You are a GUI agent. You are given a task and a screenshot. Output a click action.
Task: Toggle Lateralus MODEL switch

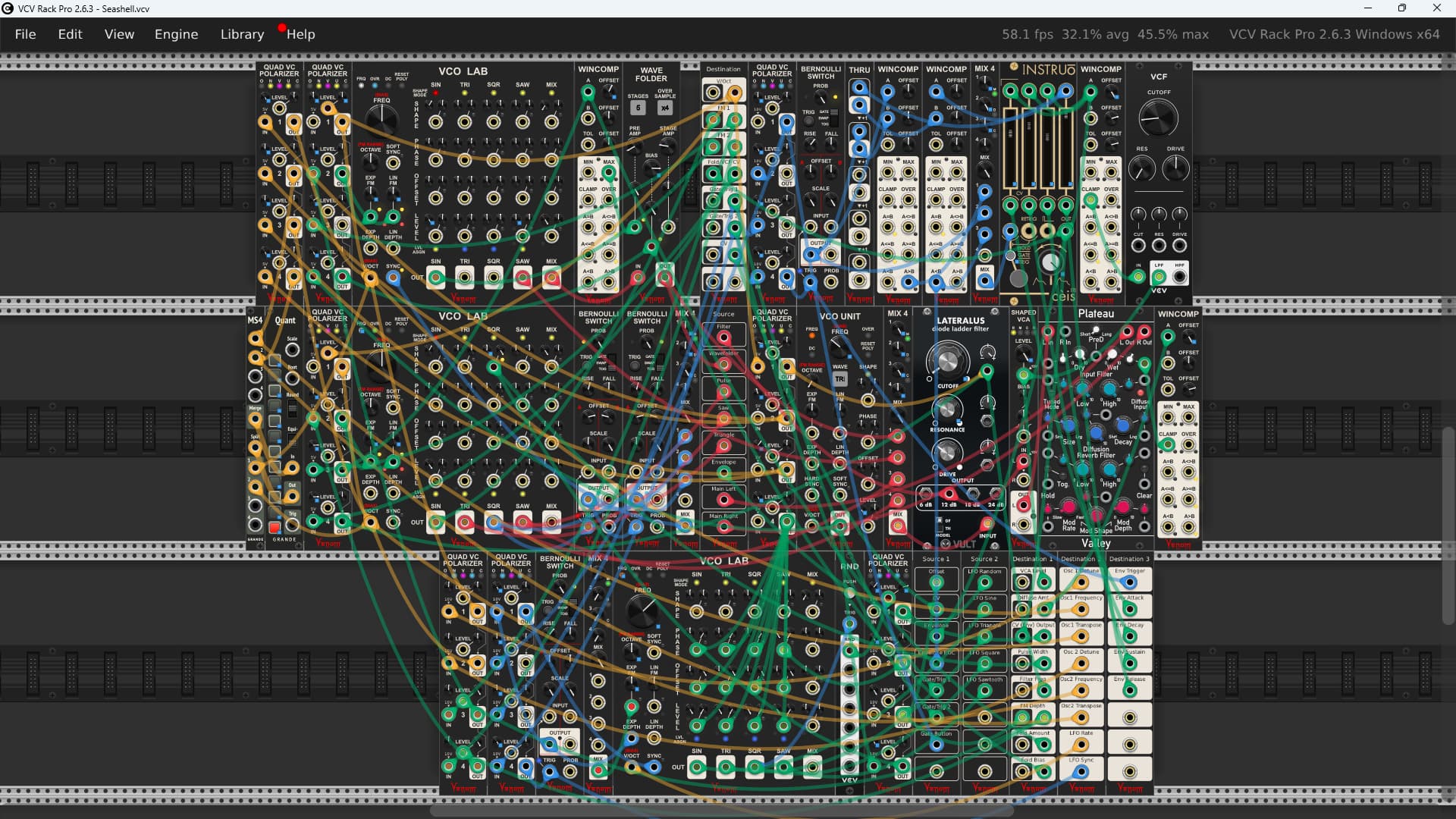(940, 525)
